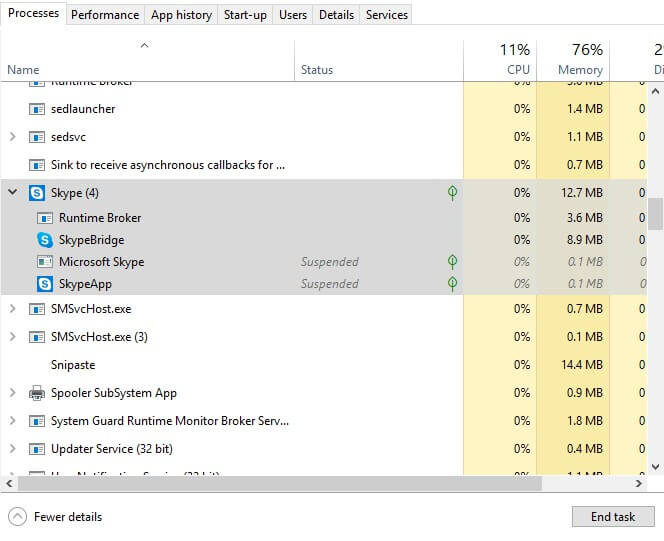Viewport: 664px width, 541px height.
Task: Open the Performance tab
Action: 105,15
